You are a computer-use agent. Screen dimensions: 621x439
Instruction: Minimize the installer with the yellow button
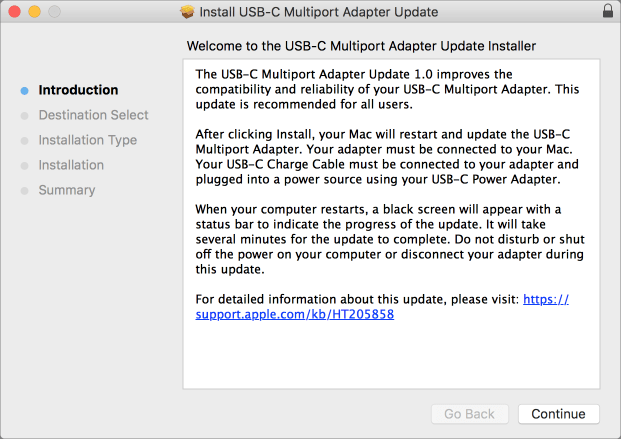pyautogui.click(x=34, y=11)
